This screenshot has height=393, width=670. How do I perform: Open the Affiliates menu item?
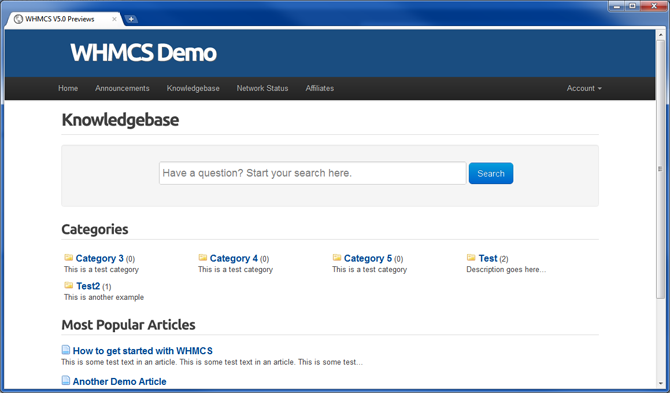(x=320, y=88)
